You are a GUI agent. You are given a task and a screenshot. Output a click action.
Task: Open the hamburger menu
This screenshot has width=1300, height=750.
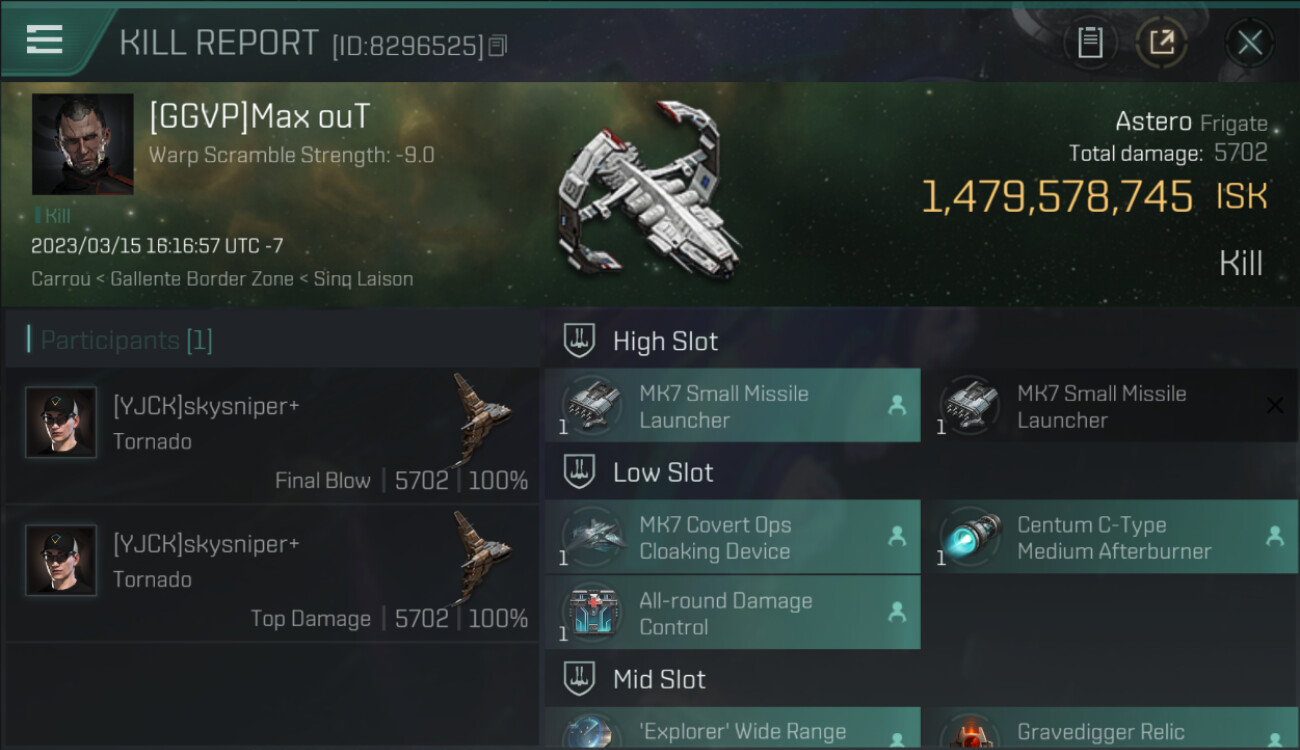tap(44, 40)
